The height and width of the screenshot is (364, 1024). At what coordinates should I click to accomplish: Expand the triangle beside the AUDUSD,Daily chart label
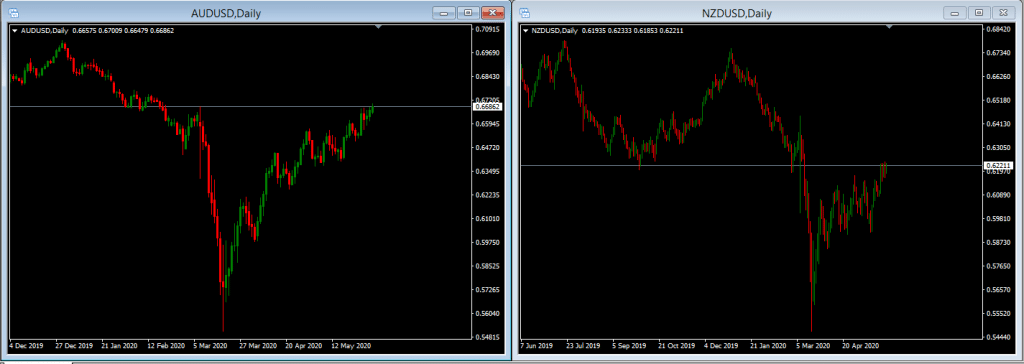15,30
